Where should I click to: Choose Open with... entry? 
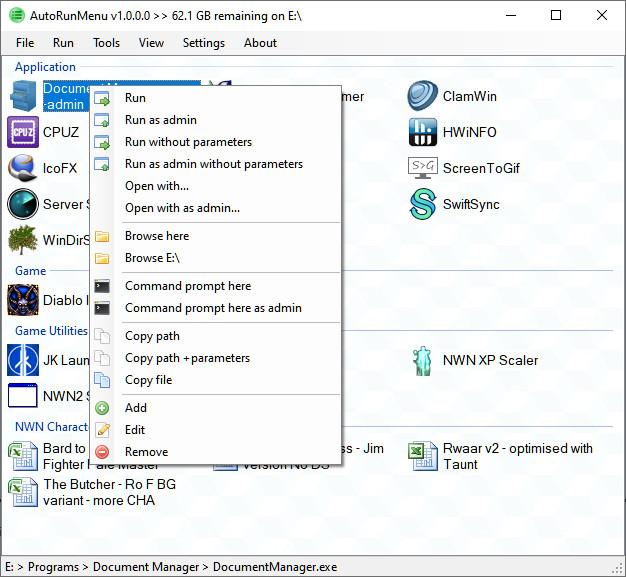tap(216, 186)
